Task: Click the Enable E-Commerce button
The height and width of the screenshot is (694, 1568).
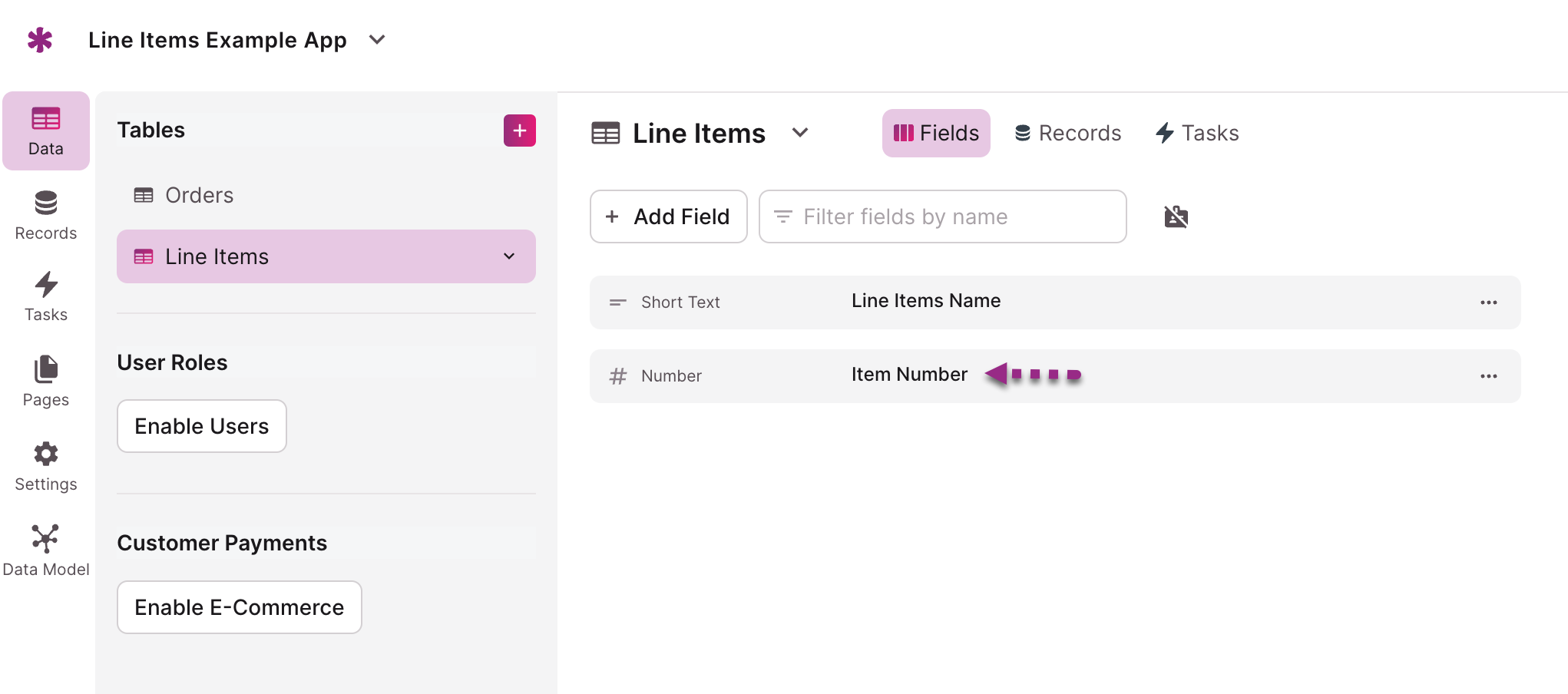Action: click(x=239, y=607)
